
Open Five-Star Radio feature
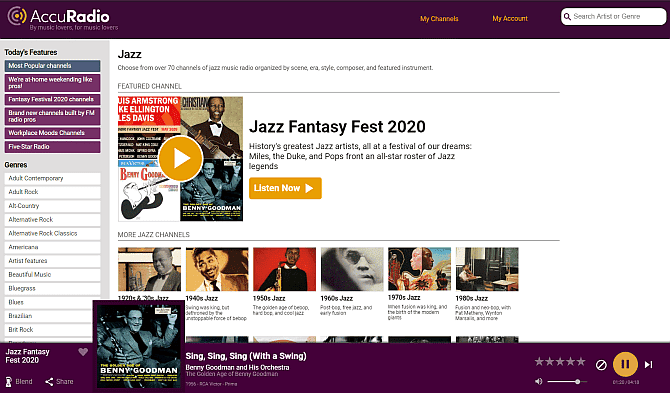53,147
